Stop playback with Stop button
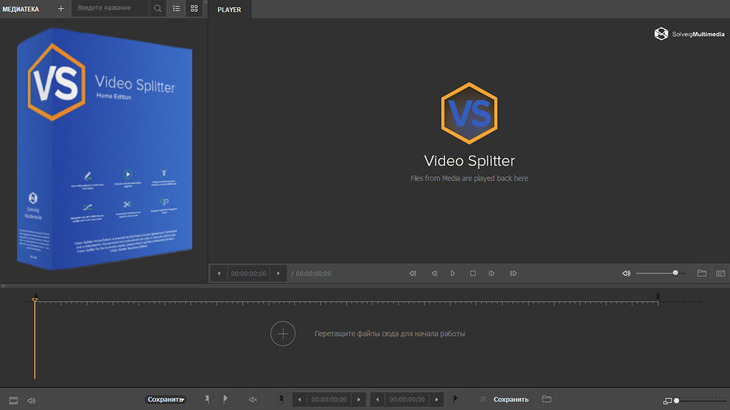Screen dimensions: 730x410 click(473, 274)
